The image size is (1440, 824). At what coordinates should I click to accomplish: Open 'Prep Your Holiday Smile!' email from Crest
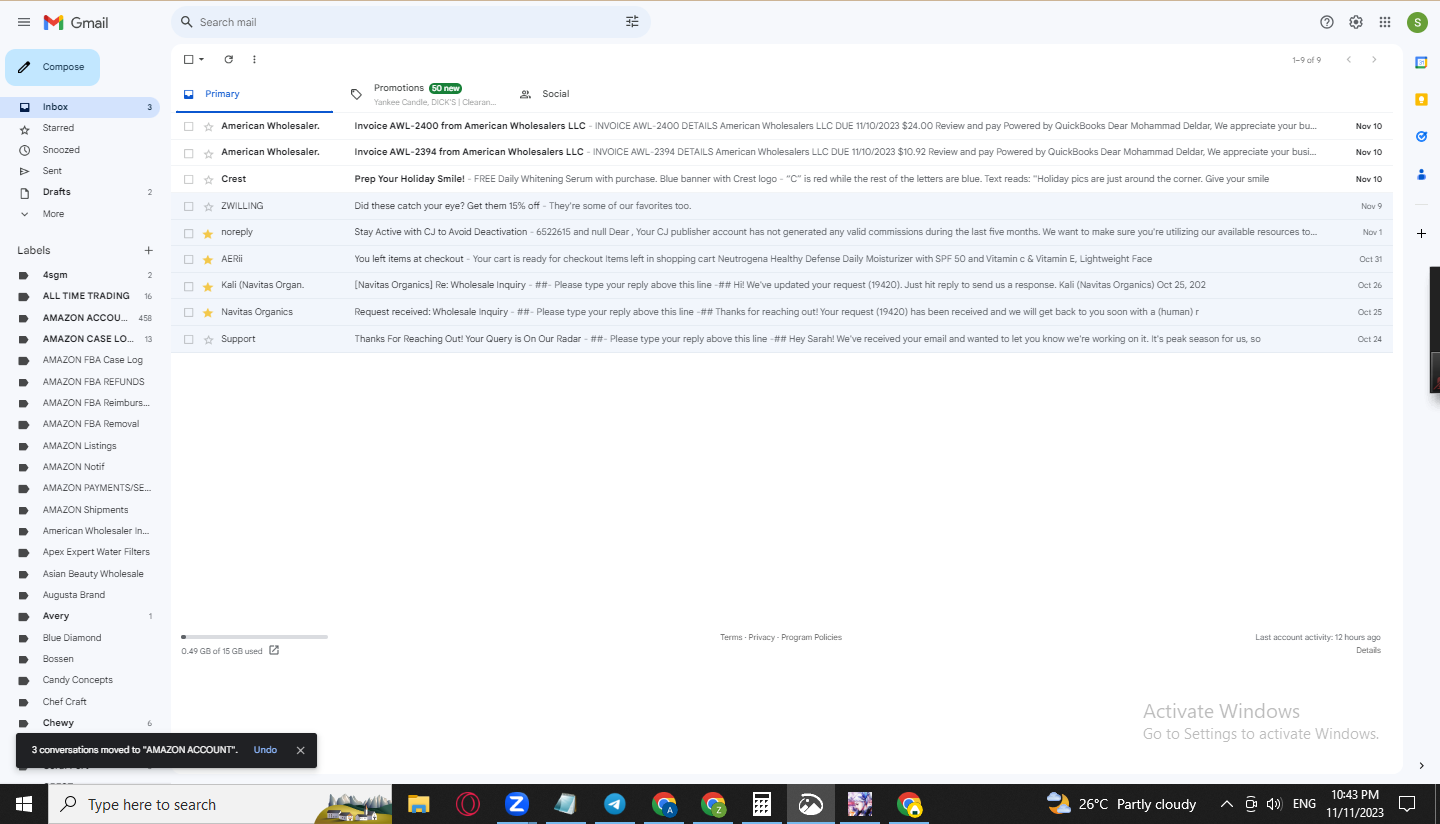(782, 179)
